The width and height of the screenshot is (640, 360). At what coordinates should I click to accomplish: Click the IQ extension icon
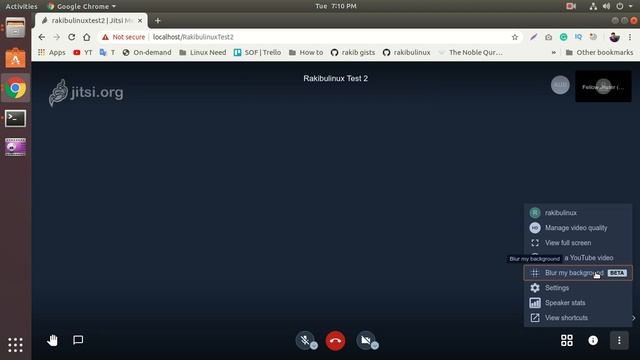(x=578, y=37)
